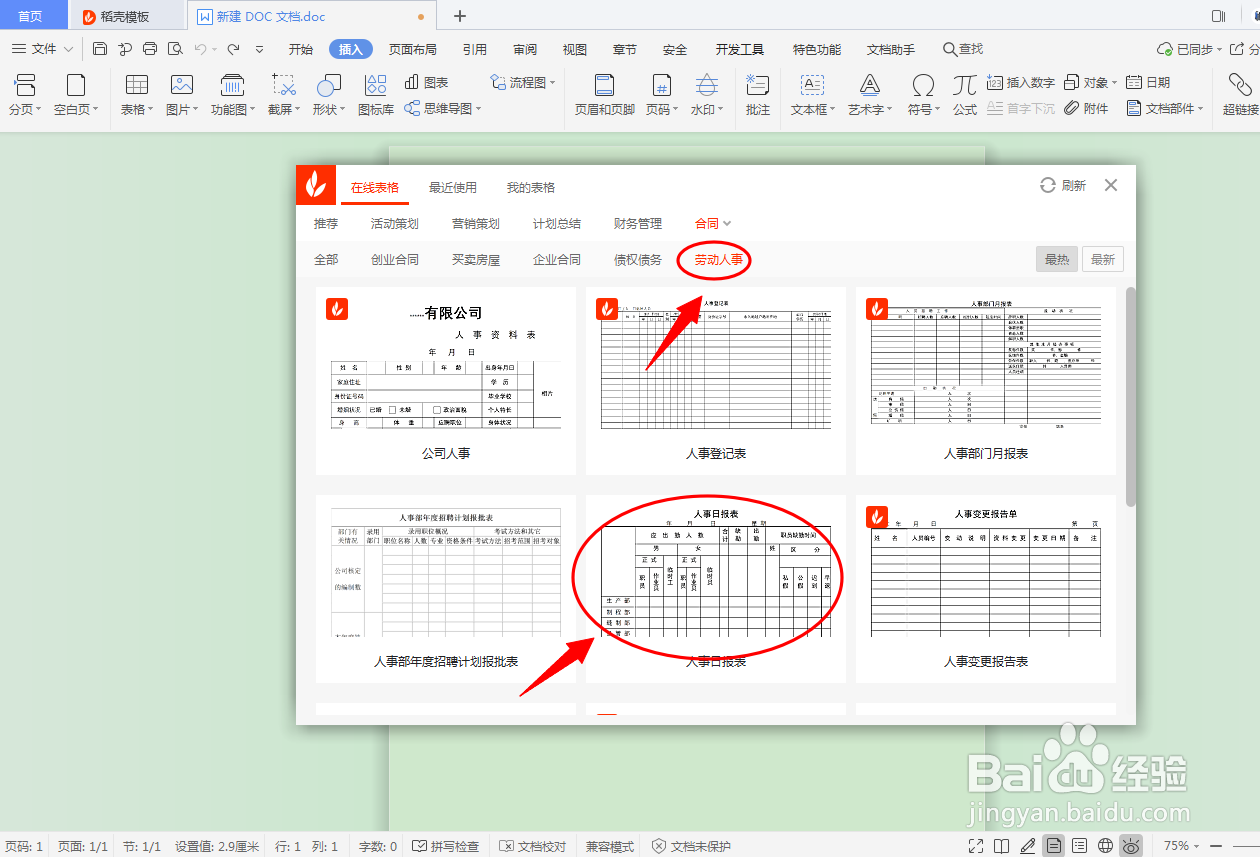Switch to the 在线表格 tab
The height and width of the screenshot is (857, 1260).
(375, 187)
